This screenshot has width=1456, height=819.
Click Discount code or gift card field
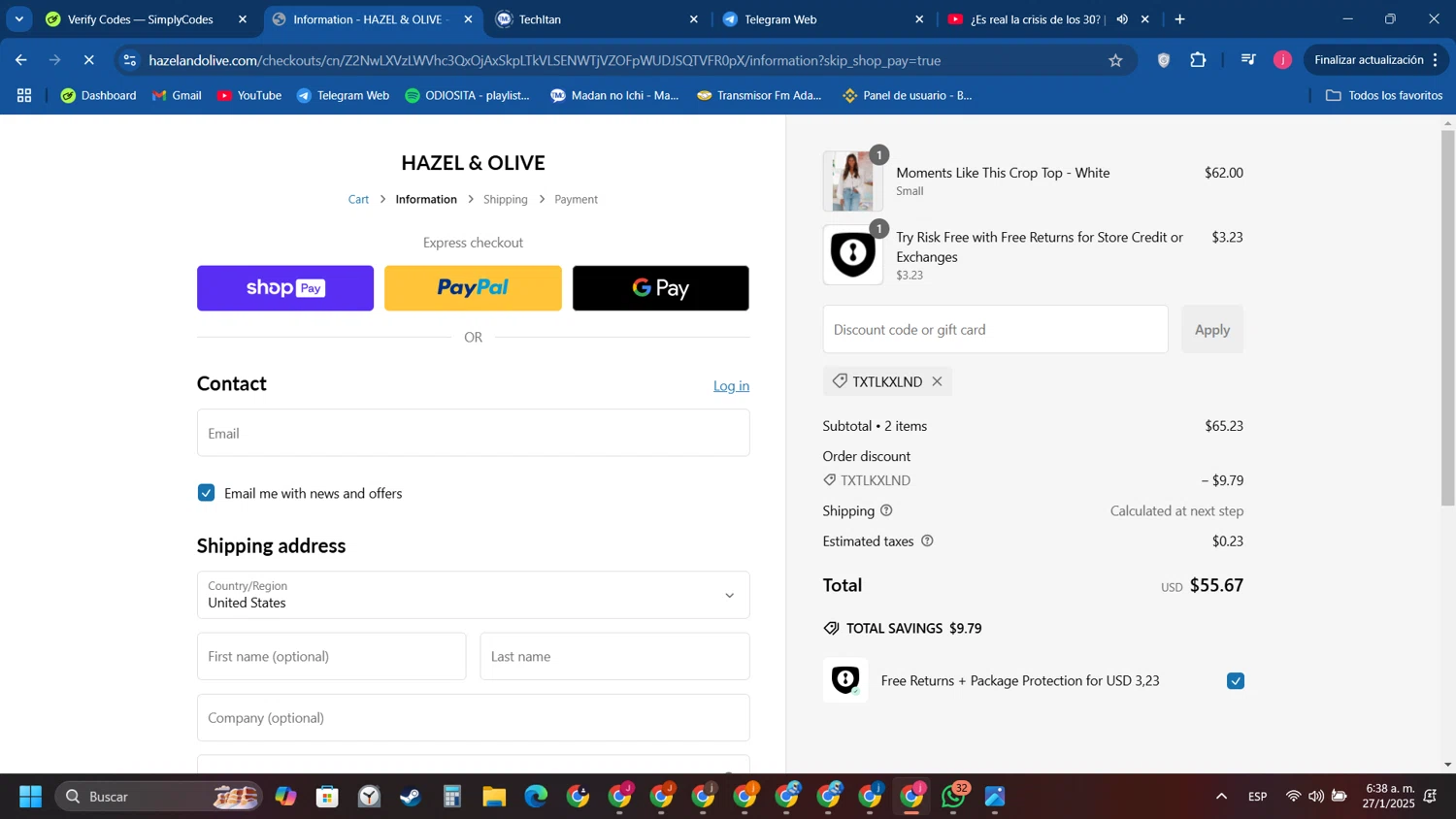995,330
